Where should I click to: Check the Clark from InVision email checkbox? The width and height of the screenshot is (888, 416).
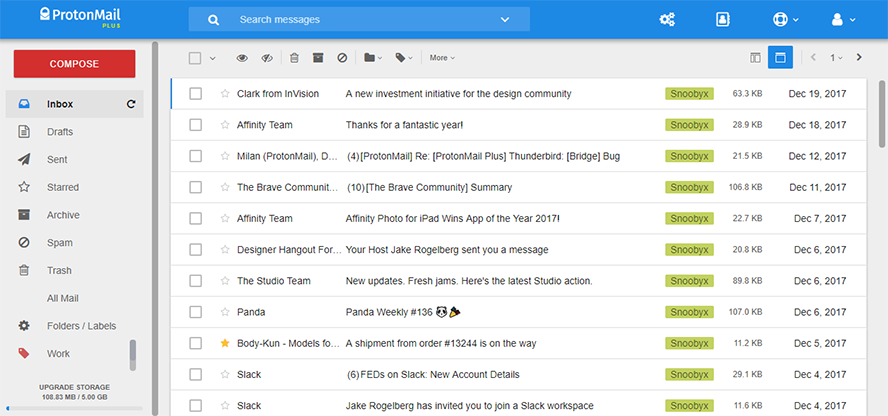click(x=195, y=94)
